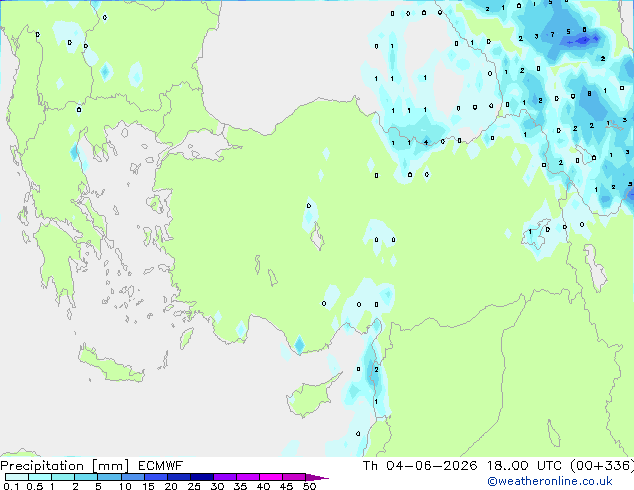Screen dimensions: 634x490
Task: Select the 2–5 mm legend color swatch
Action: (86, 477)
